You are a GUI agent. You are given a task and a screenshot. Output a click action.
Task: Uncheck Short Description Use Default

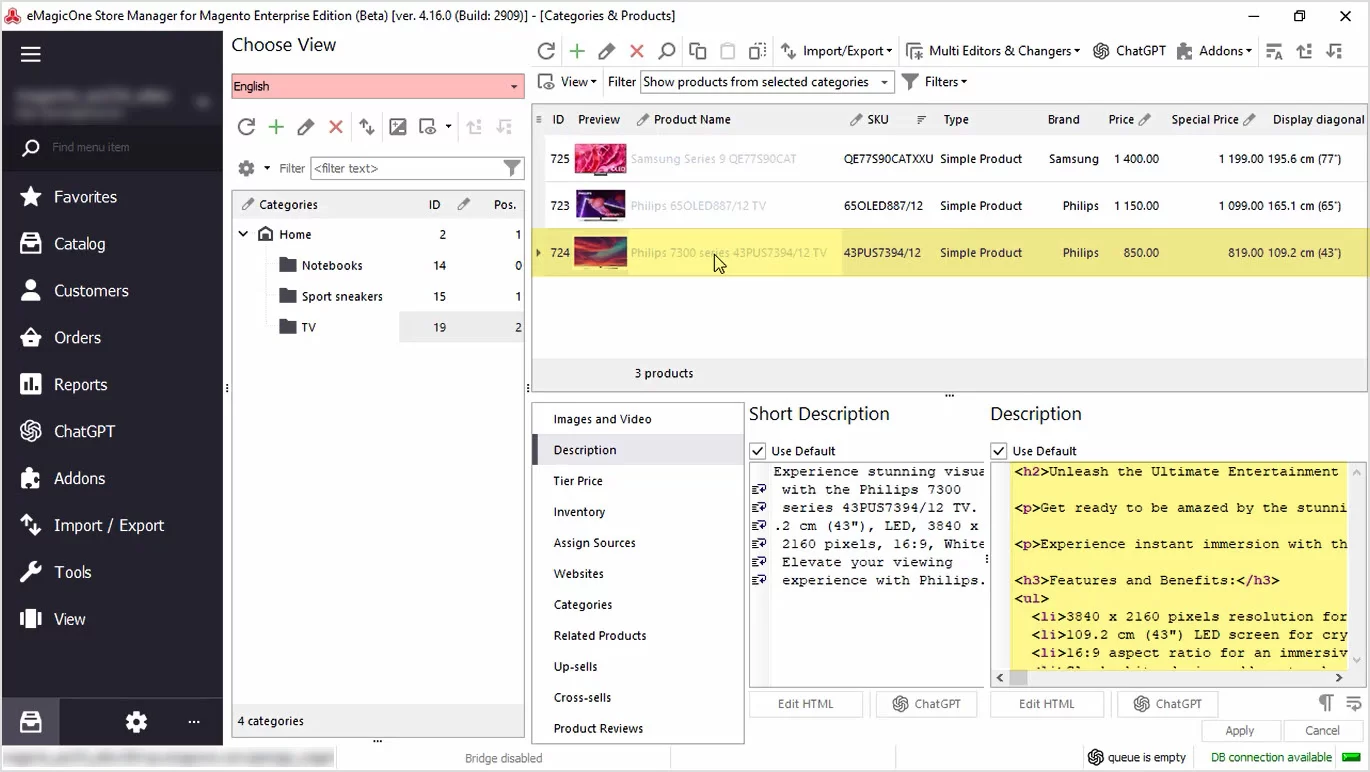[758, 451]
